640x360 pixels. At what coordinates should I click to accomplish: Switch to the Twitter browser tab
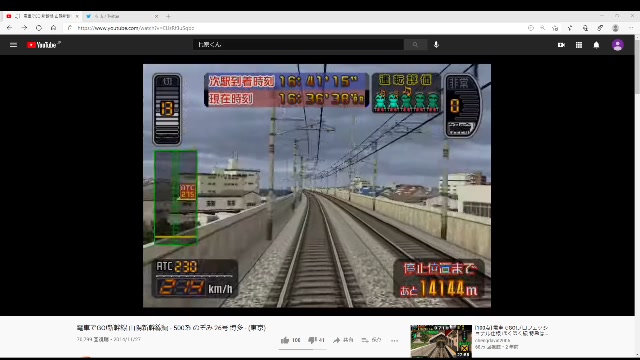(x=121, y=16)
